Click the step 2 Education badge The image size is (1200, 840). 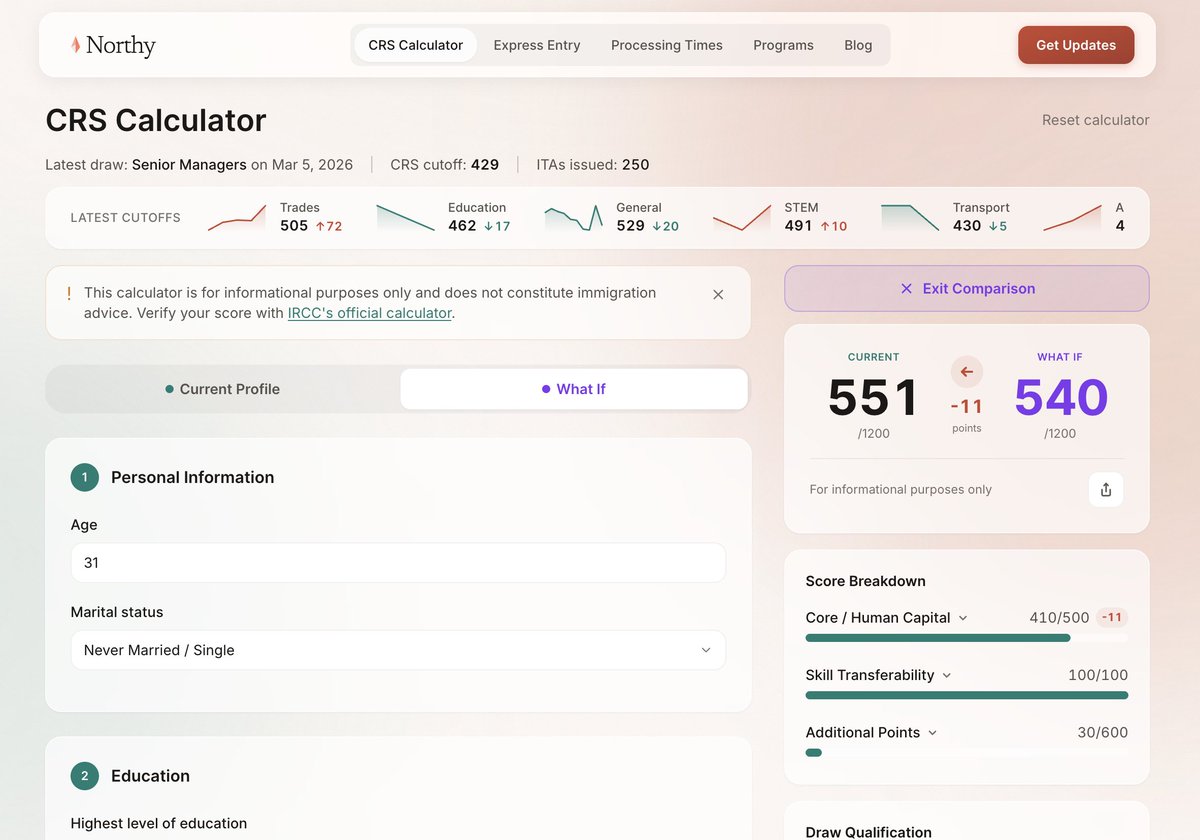click(x=84, y=776)
